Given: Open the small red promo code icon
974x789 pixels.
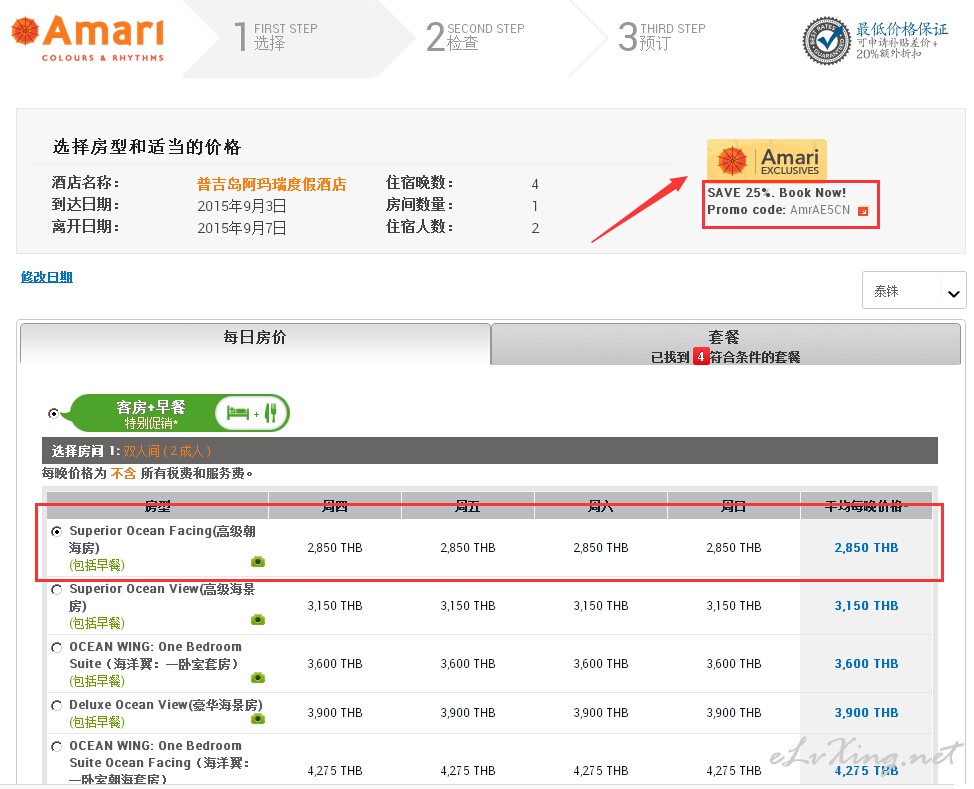Looking at the screenshot, I should click(863, 211).
